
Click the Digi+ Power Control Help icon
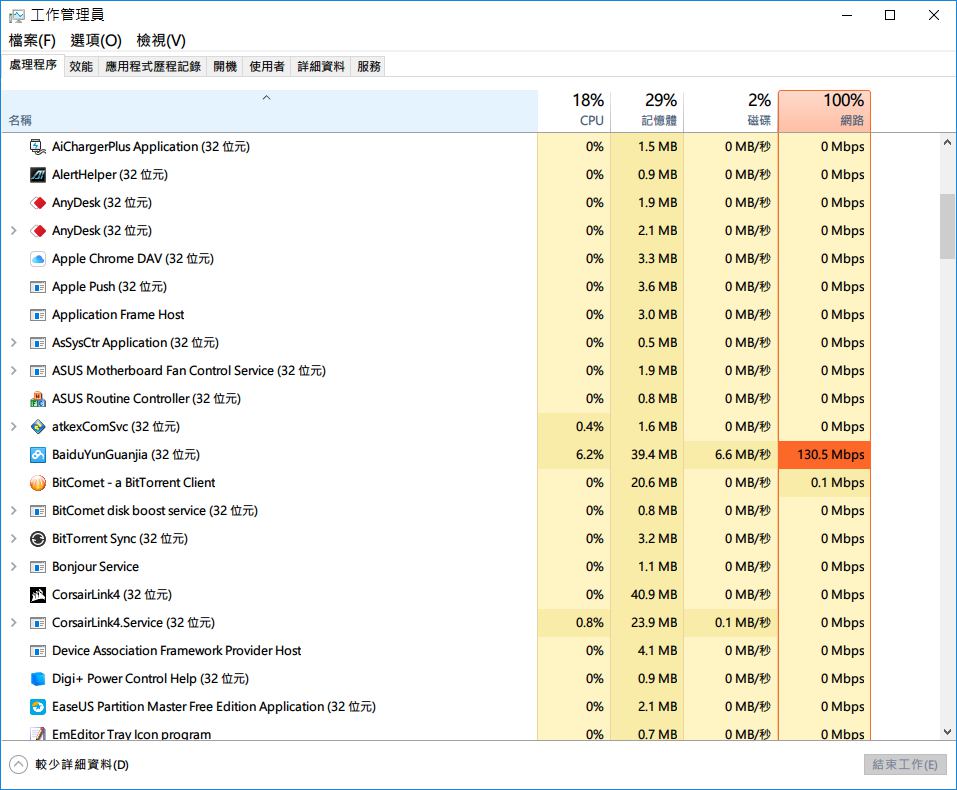coord(38,679)
